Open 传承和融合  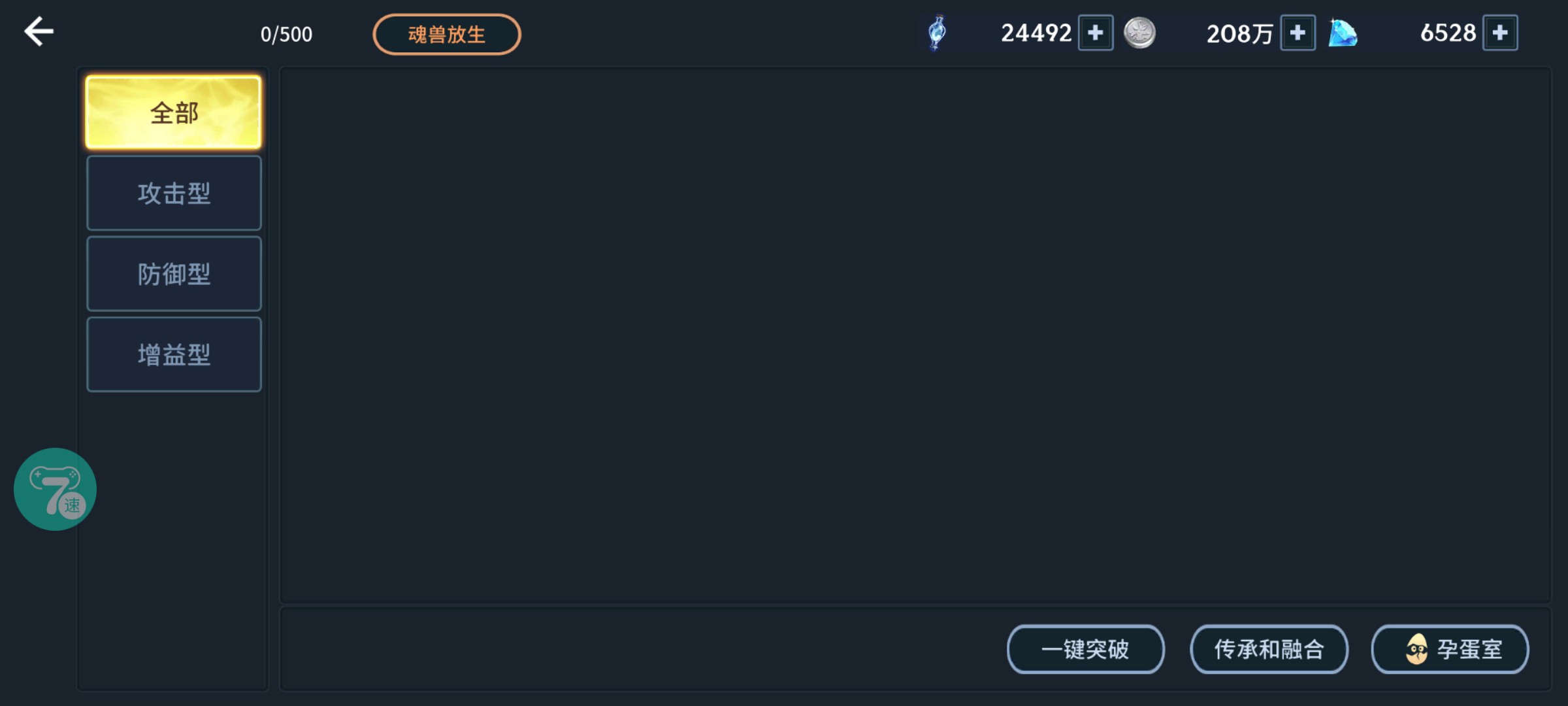pyautogui.click(x=1269, y=649)
